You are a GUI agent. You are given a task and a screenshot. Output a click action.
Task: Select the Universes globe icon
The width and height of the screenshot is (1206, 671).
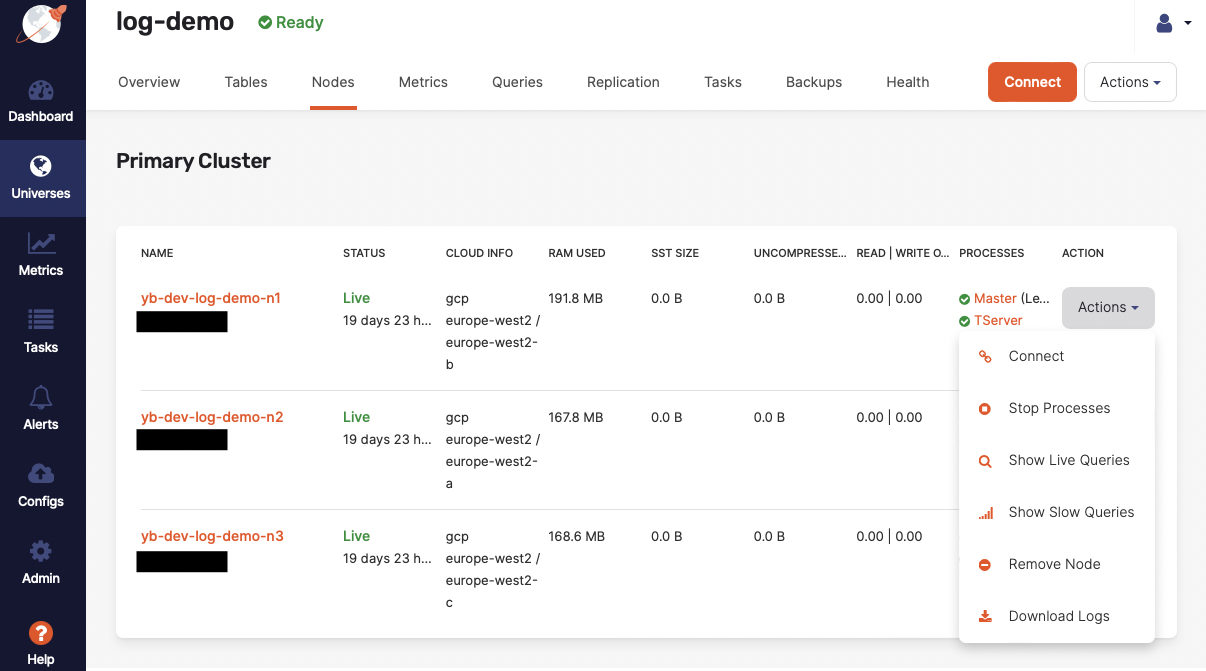[41, 166]
